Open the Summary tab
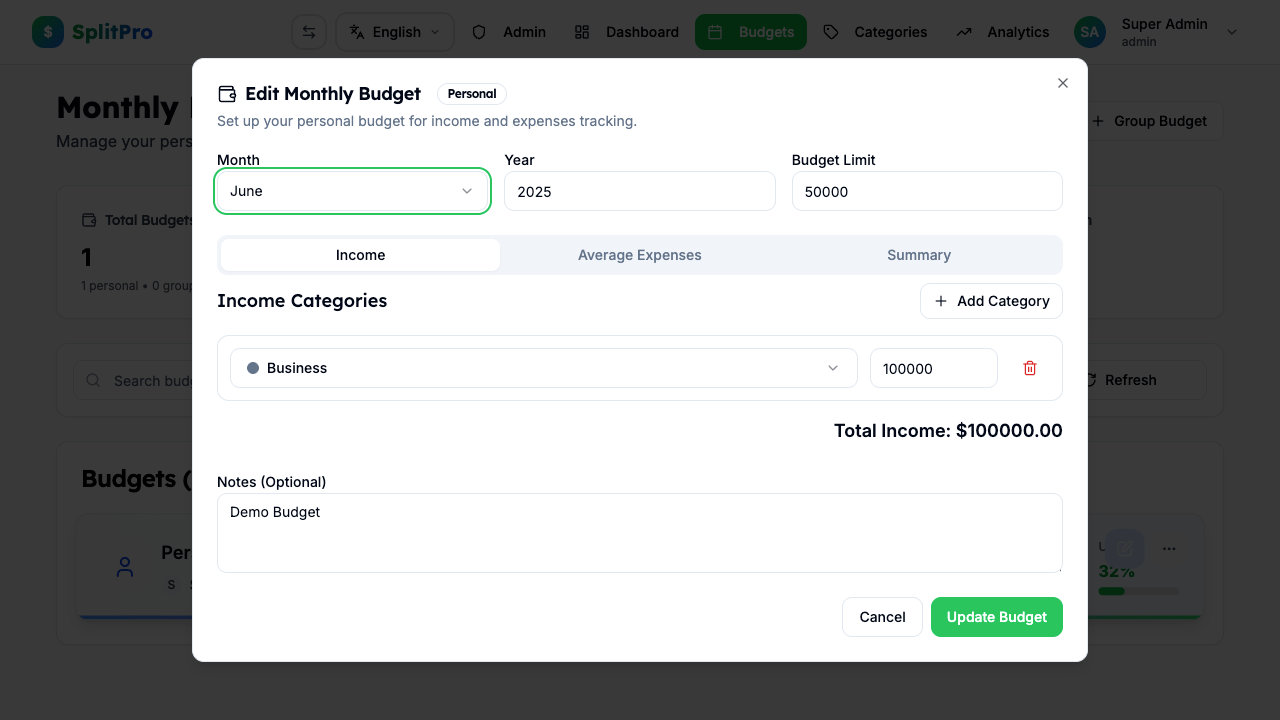Viewport: 1280px width, 720px height. (x=918, y=255)
